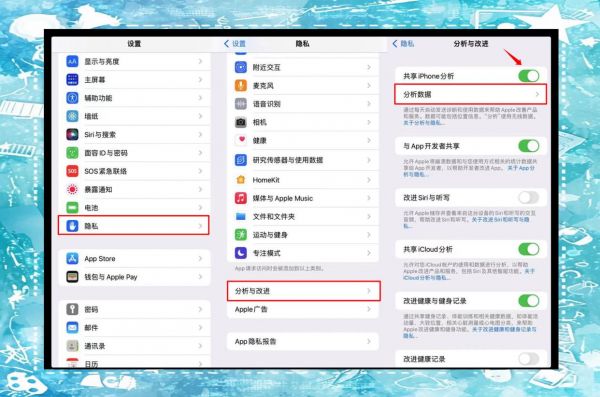Tap the SOS紧急联络 red icon

[x=72, y=171]
